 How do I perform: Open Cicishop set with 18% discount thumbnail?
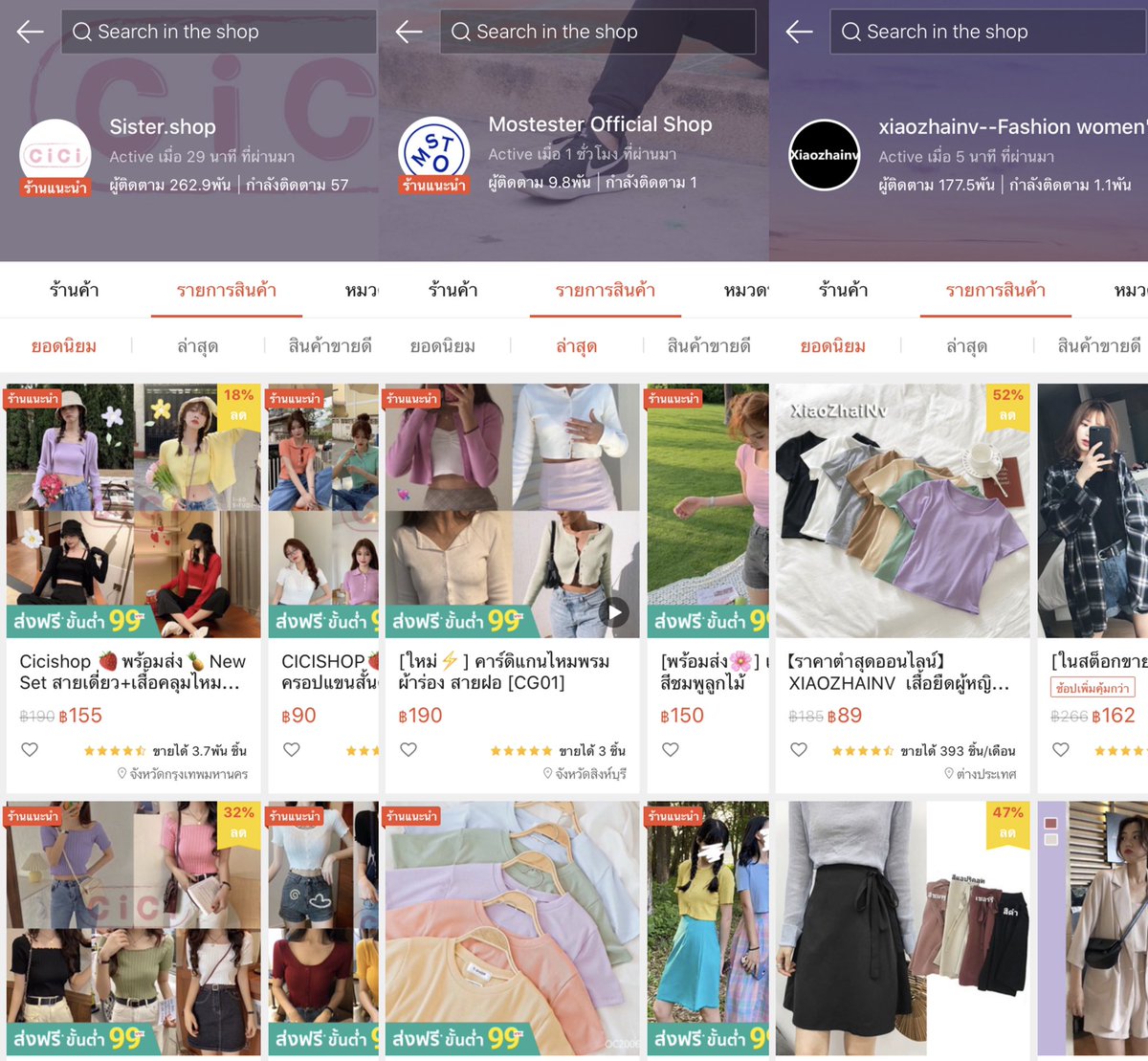(x=134, y=511)
